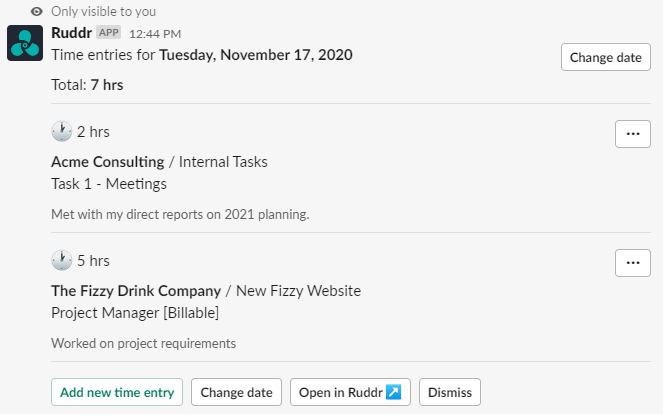The width and height of the screenshot is (663, 419).
Task: Click the Open in Ruddr button
Action: pyautogui.click(x=350, y=392)
